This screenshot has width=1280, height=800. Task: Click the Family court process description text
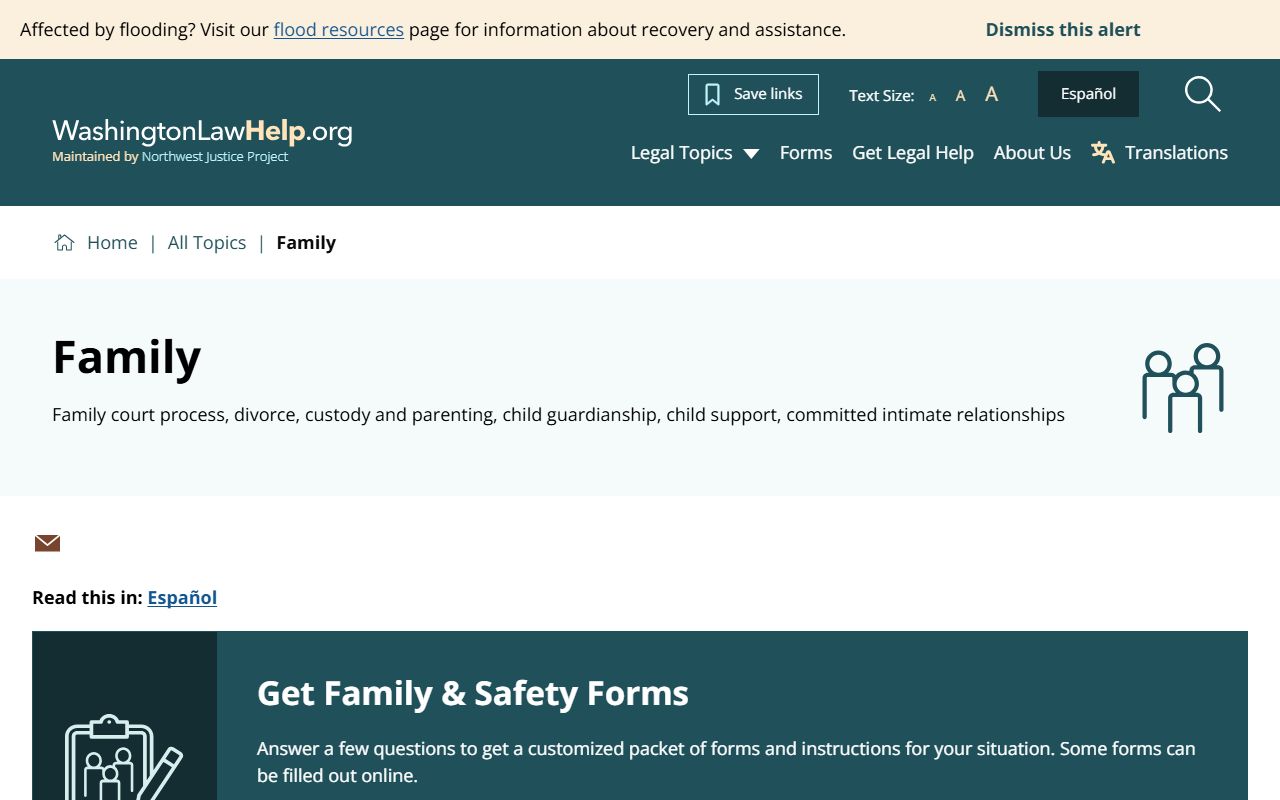(558, 414)
